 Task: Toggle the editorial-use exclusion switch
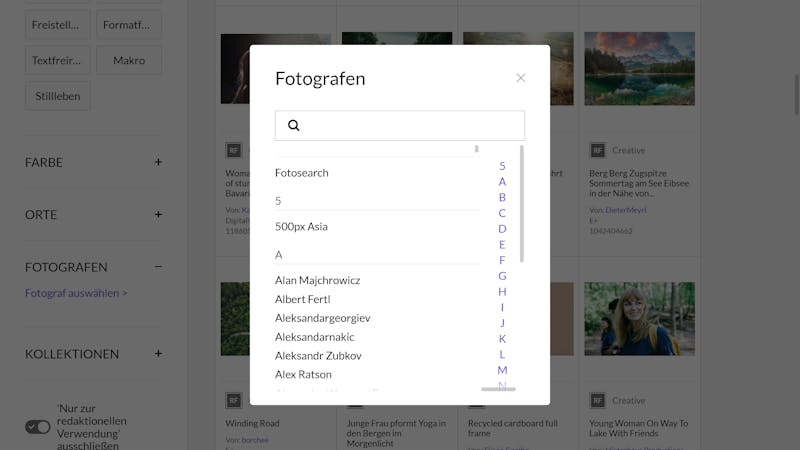point(38,427)
